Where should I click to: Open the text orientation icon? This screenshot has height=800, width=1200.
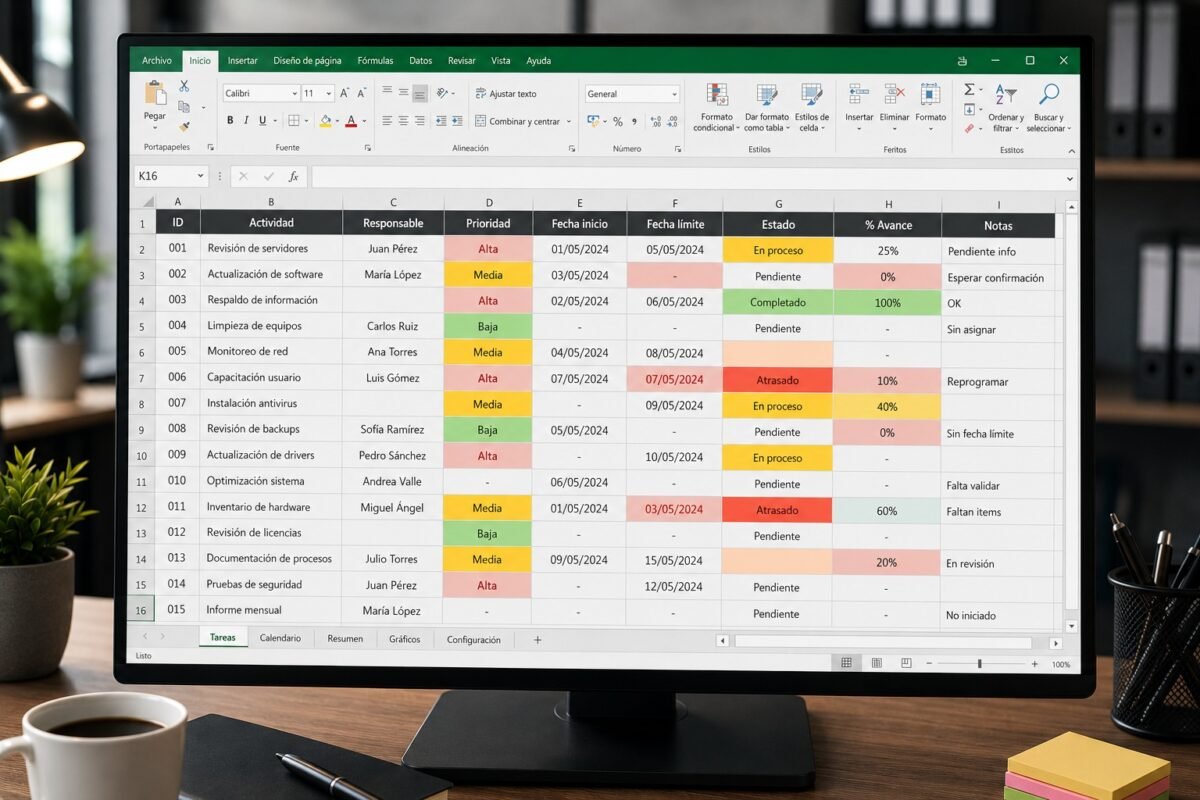click(442, 93)
